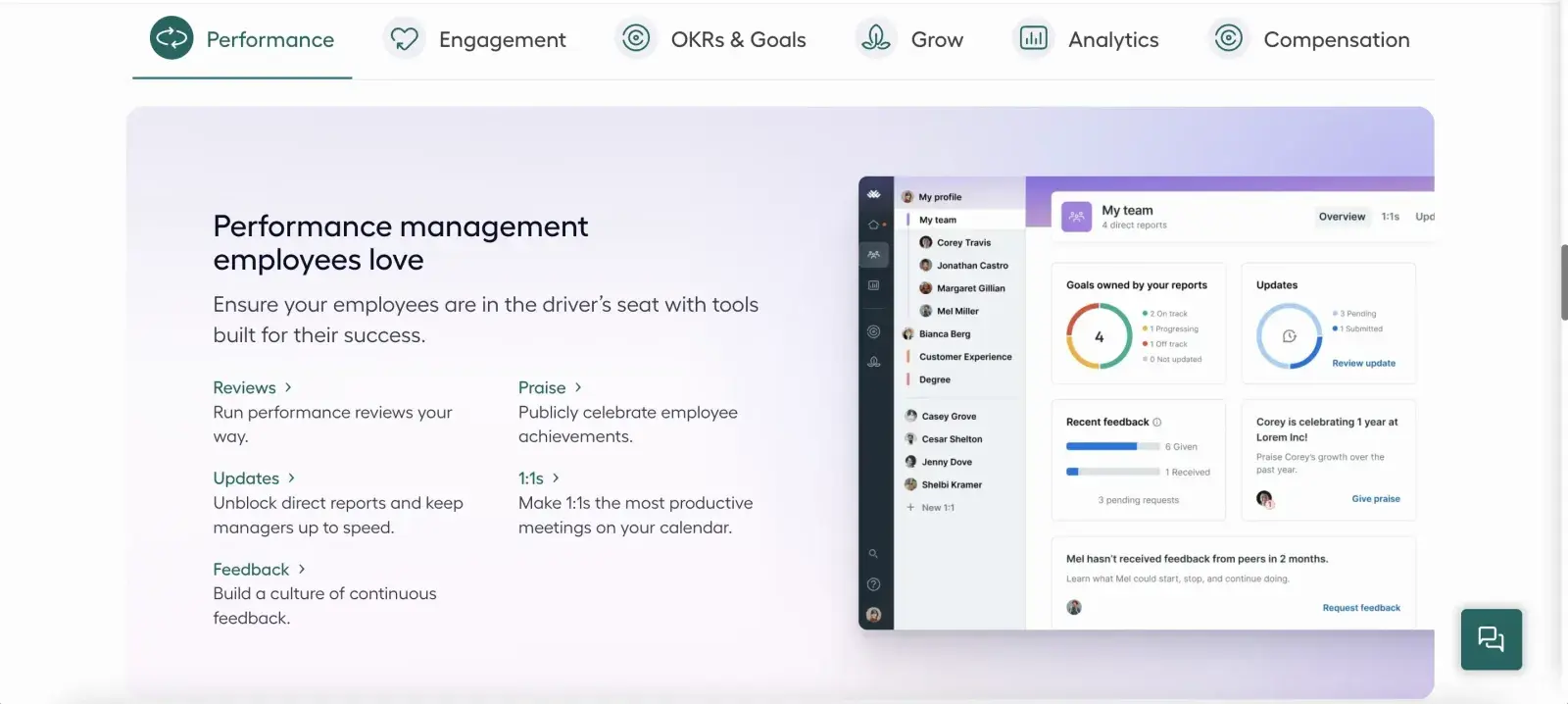
Task: Open the chat widget icon
Action: click(1491, 639)
